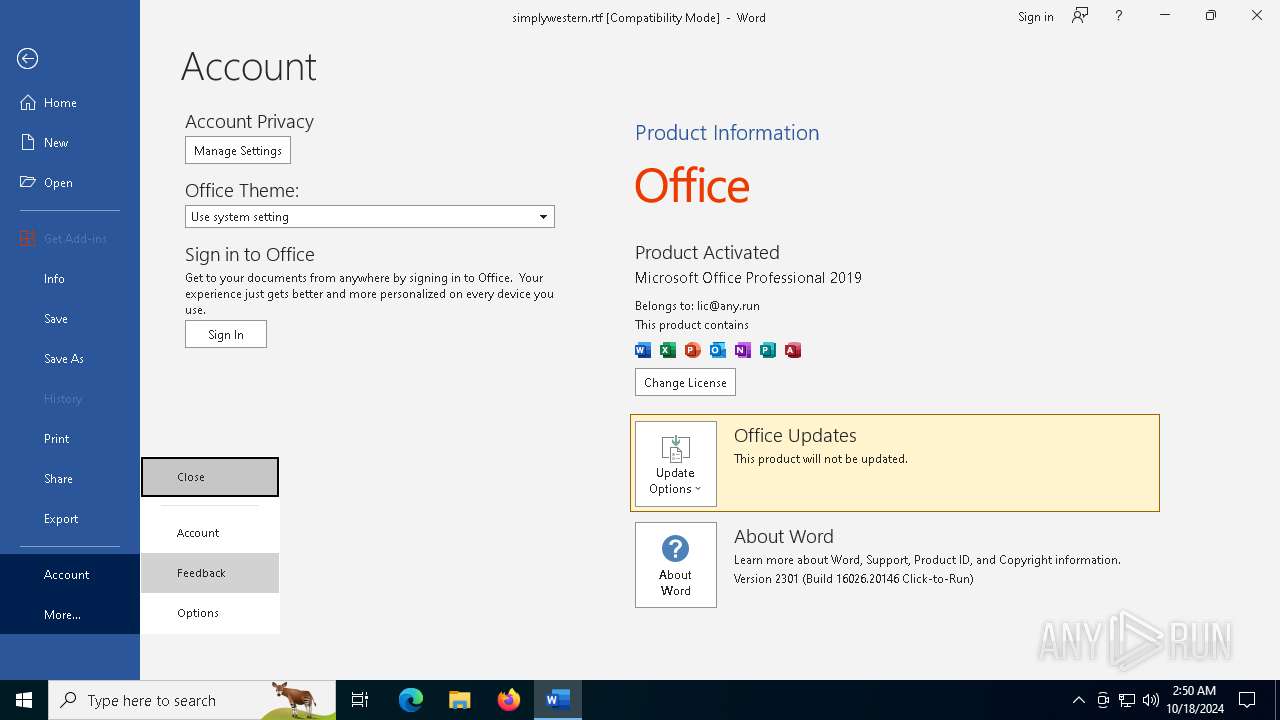Open the Update Options dropdown button
This screenshot has width=1280, height=720.
coord(676,464)
